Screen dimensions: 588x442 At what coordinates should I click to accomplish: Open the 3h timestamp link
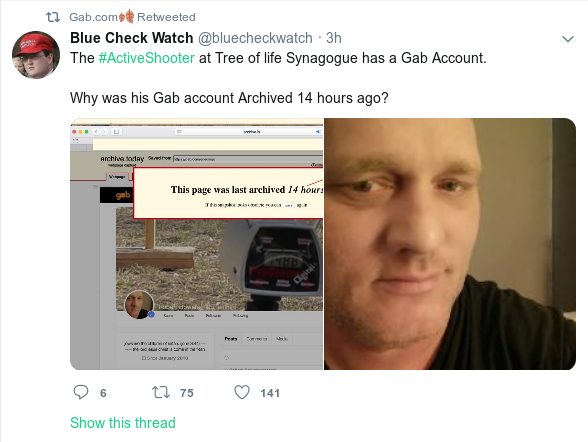click(333, 38)
